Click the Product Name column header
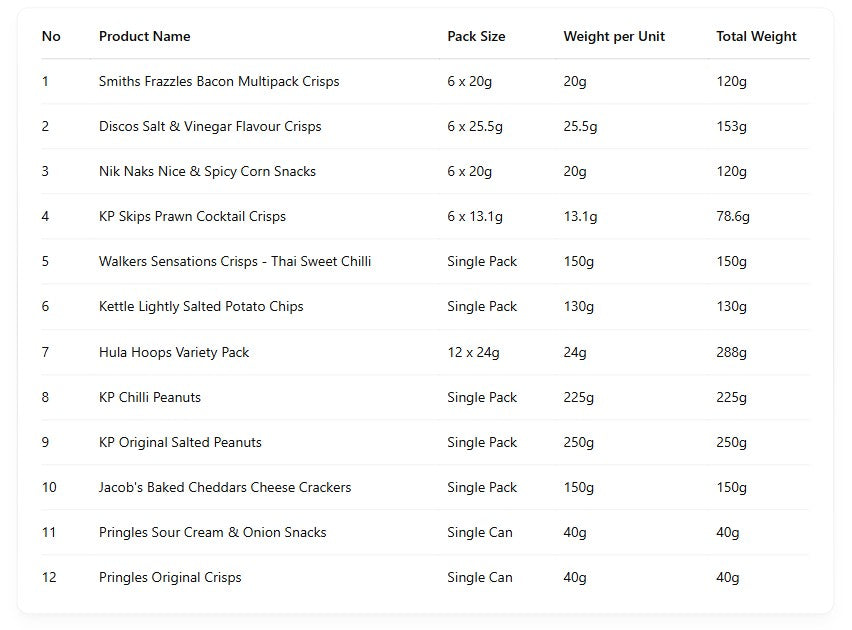The height and width of the screenshot is (630, 852). pos(145,36)
